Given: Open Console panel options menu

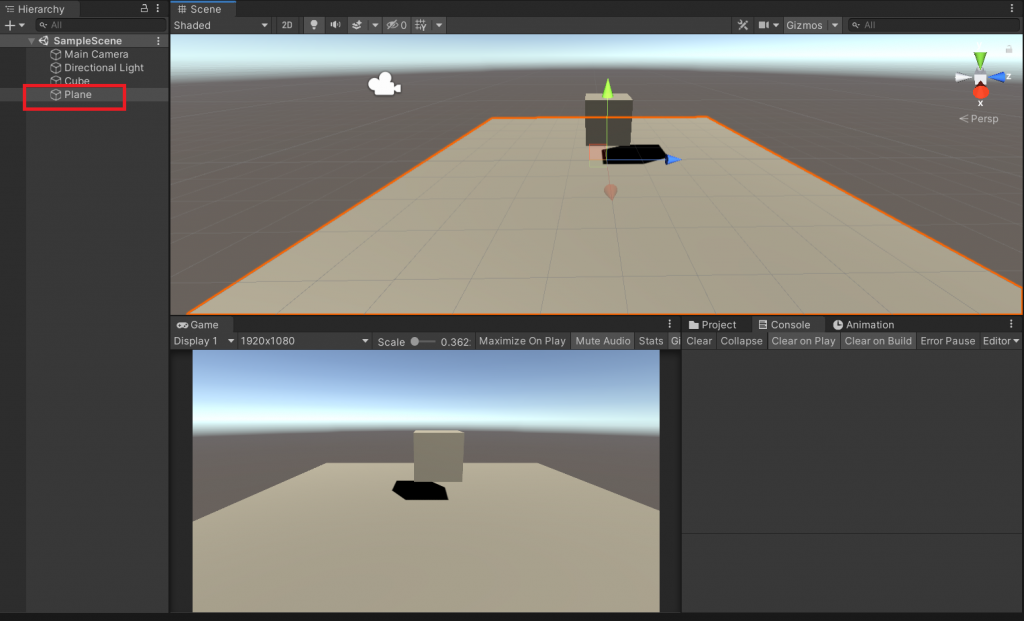Looking at the screenshot, I should (1011, 324).
